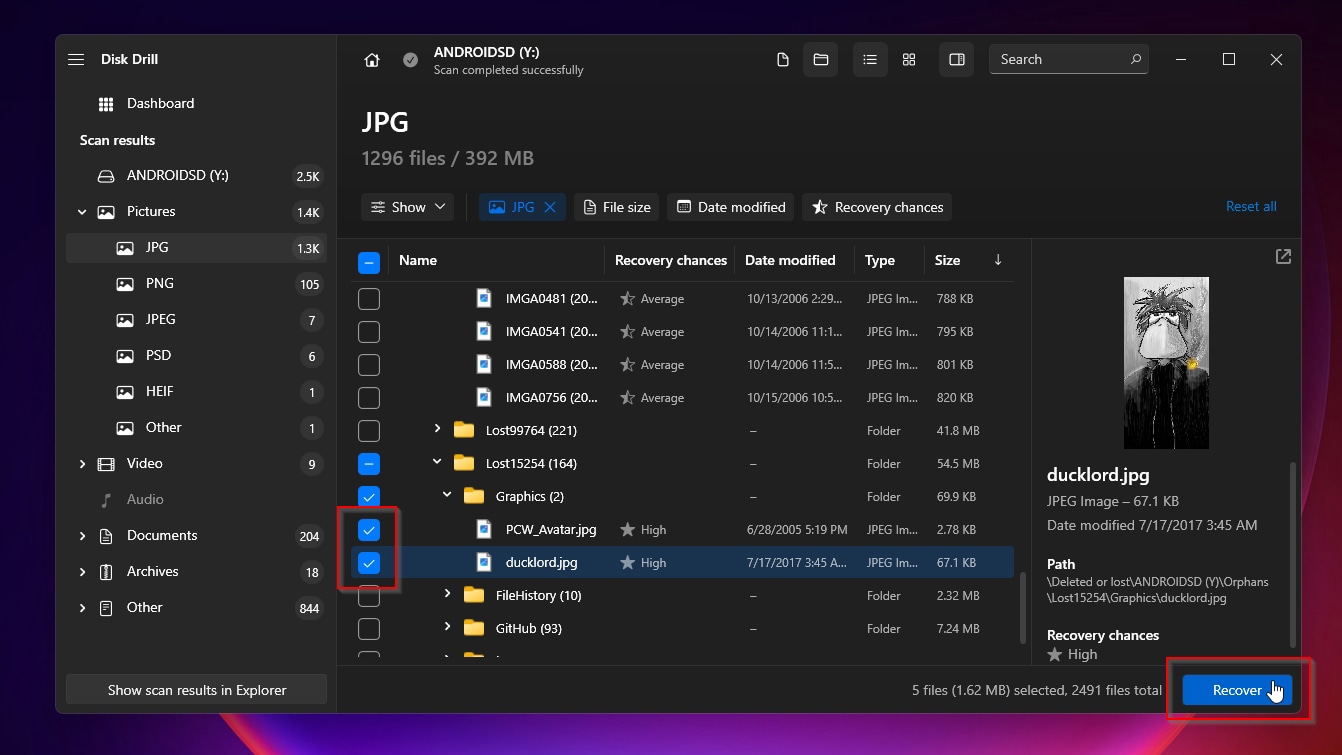Switch to folder view icon in toolbar

coord(821,60)
